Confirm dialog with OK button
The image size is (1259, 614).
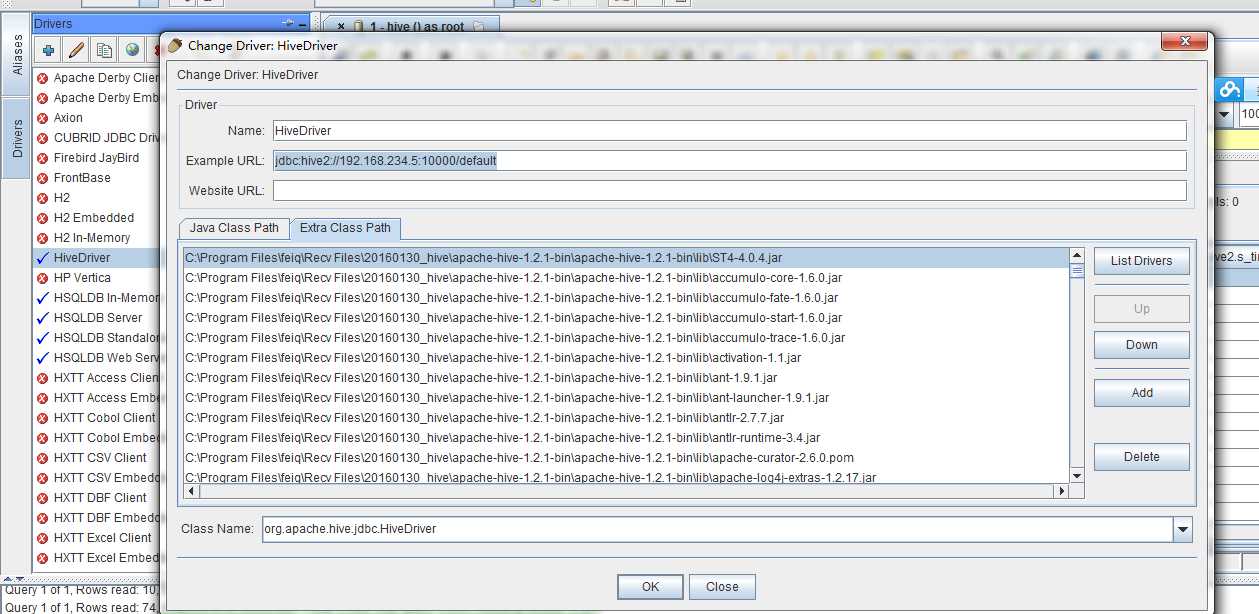[x=650, y=587]
